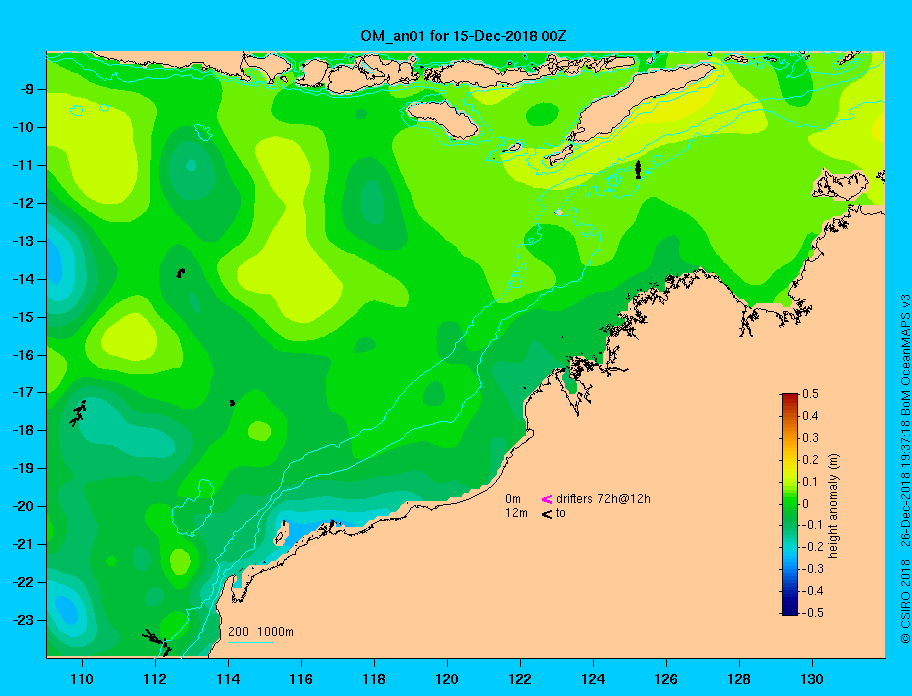Image resolution: width=912 pixels, height=696 pixels.
Task: Click the latitude label -18
Action: [x=23, y=430]
